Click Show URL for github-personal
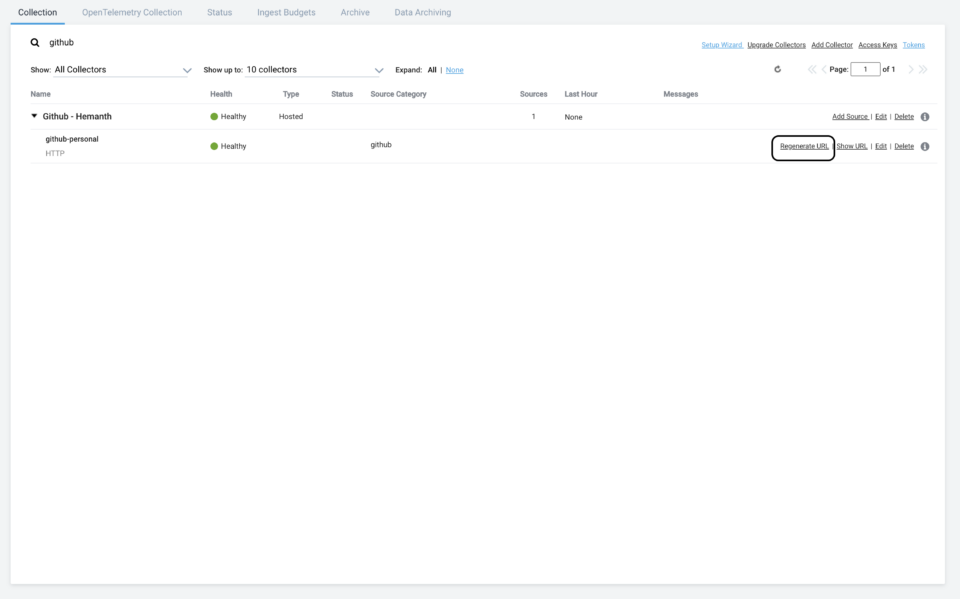This screenshot has height=599, width=960. (852, 147)
